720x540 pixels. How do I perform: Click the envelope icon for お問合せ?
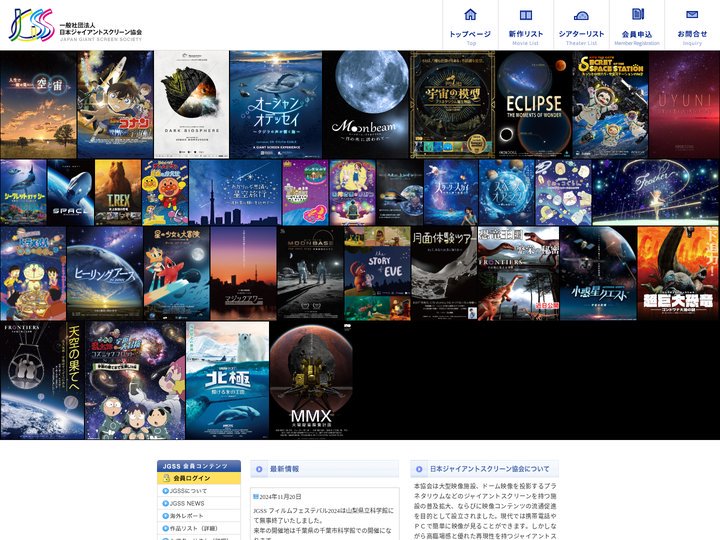(692, 15)
